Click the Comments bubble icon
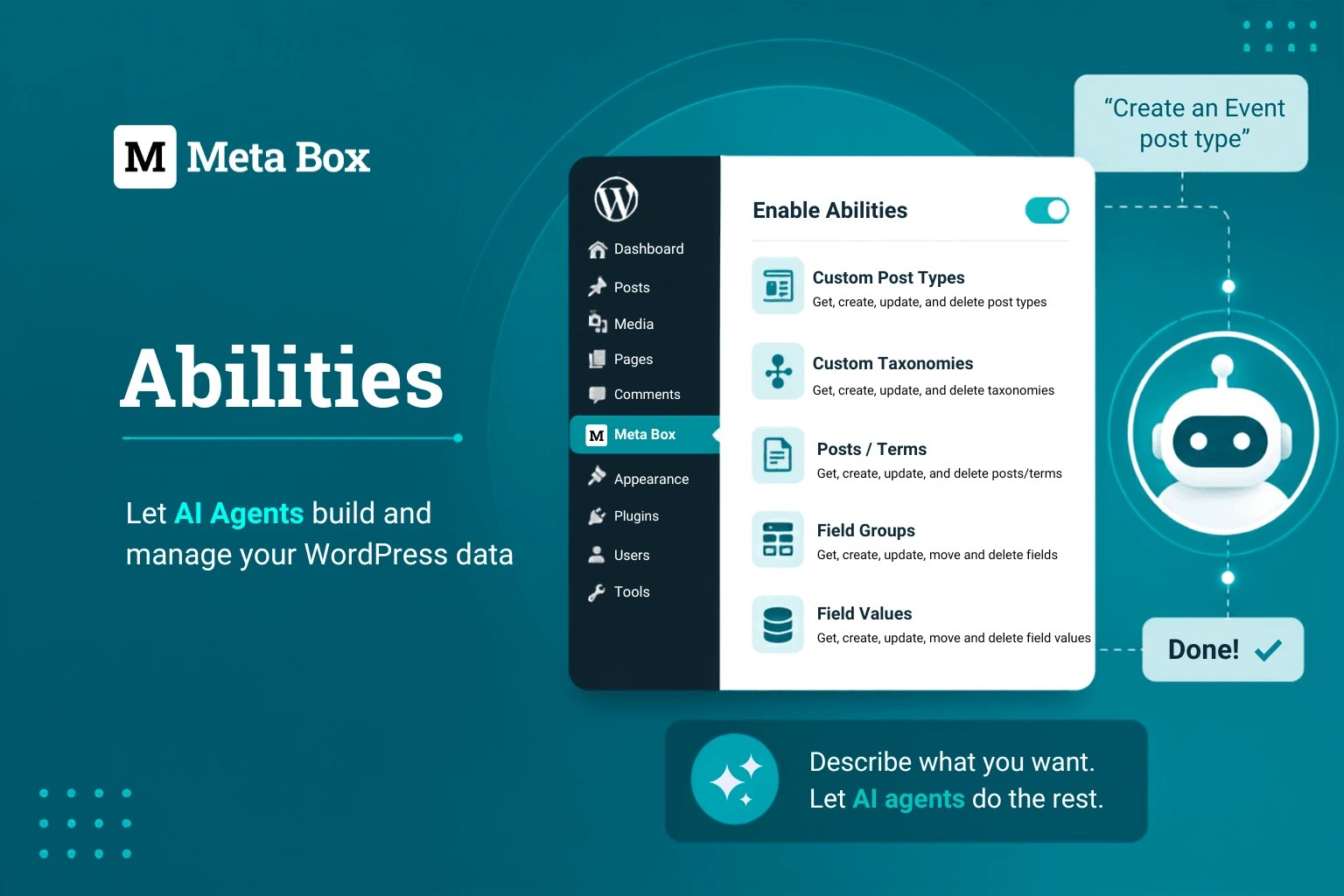The image size is (1344, 896). pyautogui.click(x=597, y=395)
